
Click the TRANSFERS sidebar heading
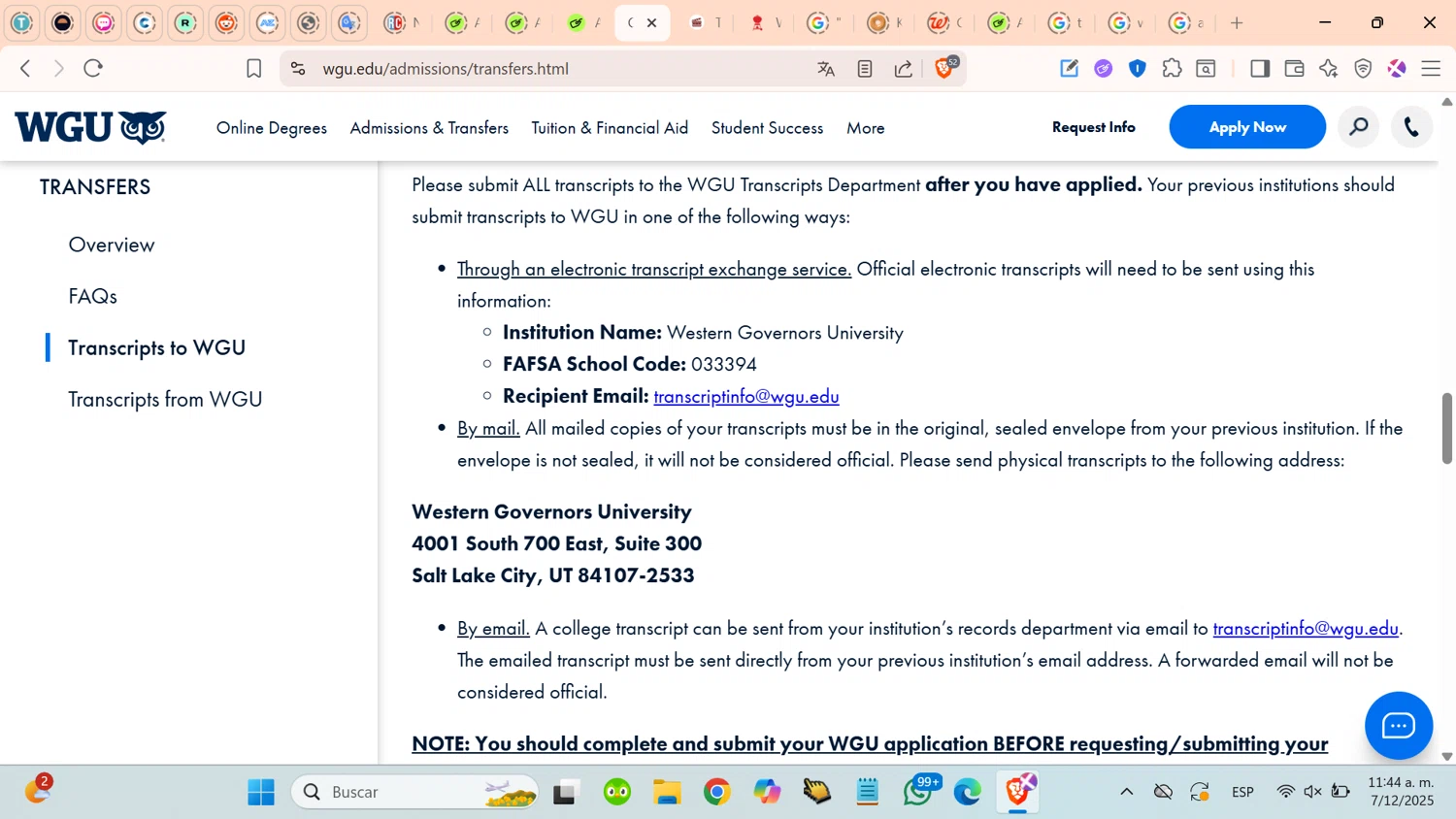coord(95,187)
